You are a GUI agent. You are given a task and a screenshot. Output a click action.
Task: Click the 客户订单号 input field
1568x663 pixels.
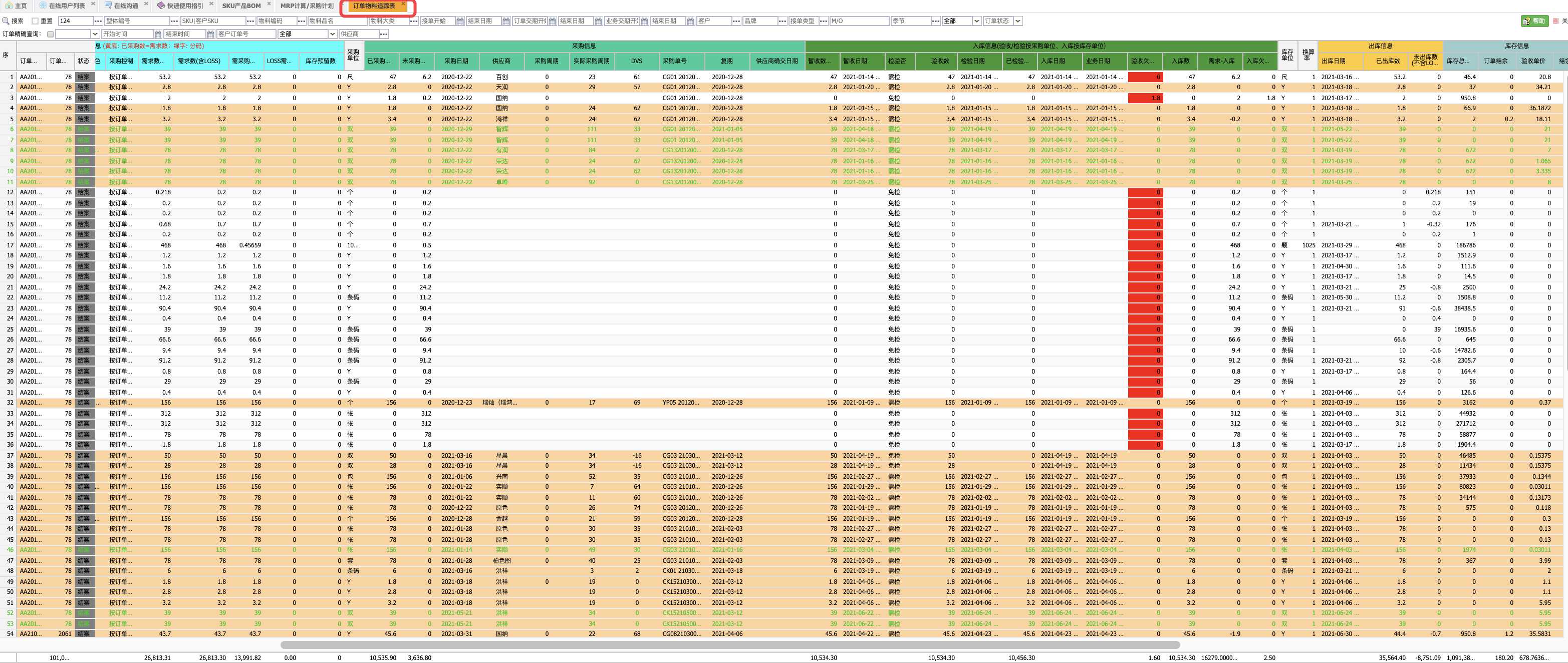(x=246, y=34)
